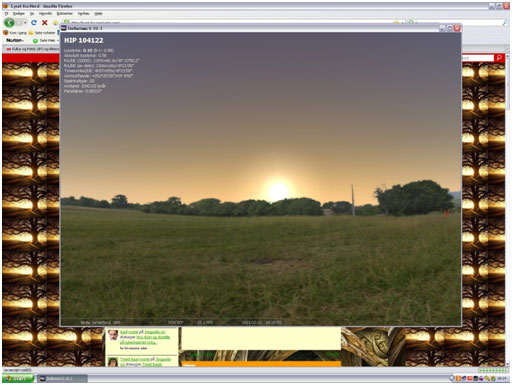Screen dimensions: 512x385
Task: Select the Kultur og Folkd browser tab
Action: pyautogui.click(x=32, y=49)
